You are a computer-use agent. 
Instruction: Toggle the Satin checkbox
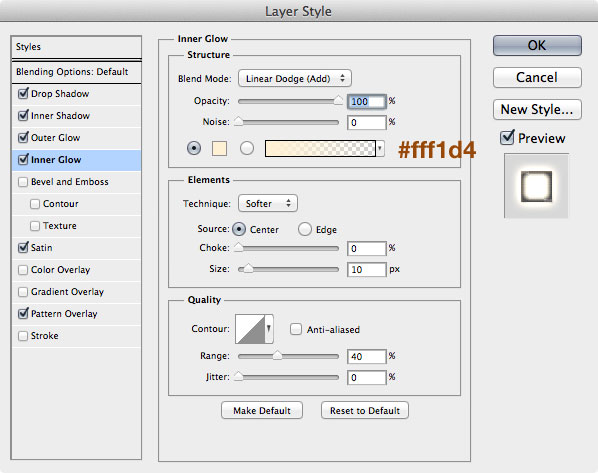[23, 248]
